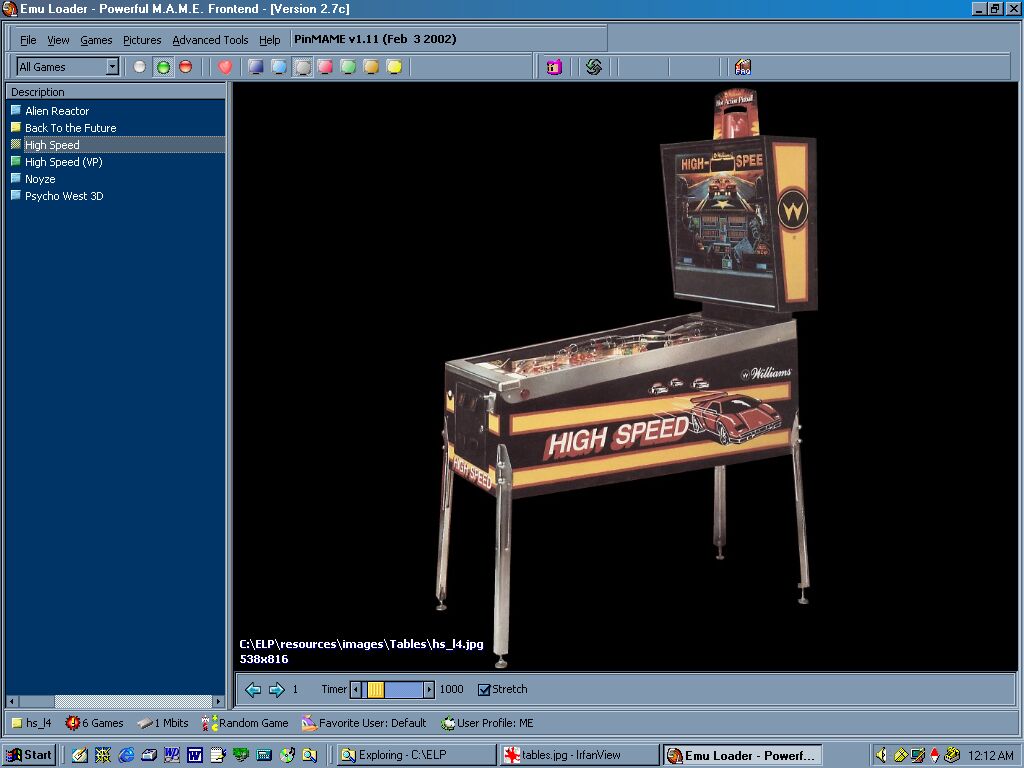Screen dimensions: 1024x768
Task: Open the Games menu
Action: 96,40
